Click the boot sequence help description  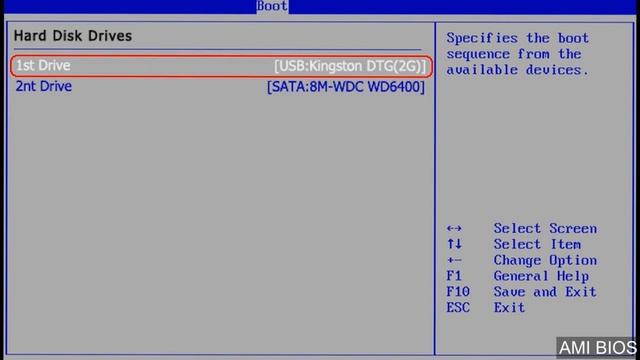(x=518, y=54)
